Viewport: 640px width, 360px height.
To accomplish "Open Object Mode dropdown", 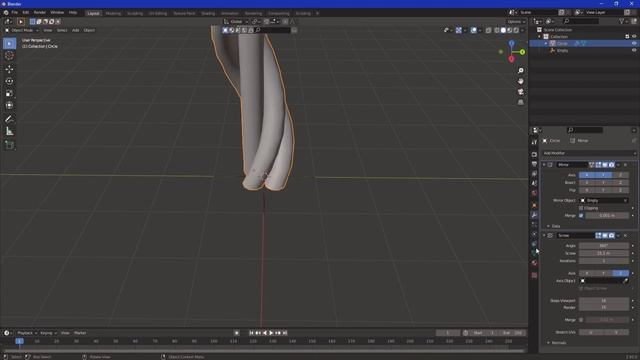I will 22,30.
